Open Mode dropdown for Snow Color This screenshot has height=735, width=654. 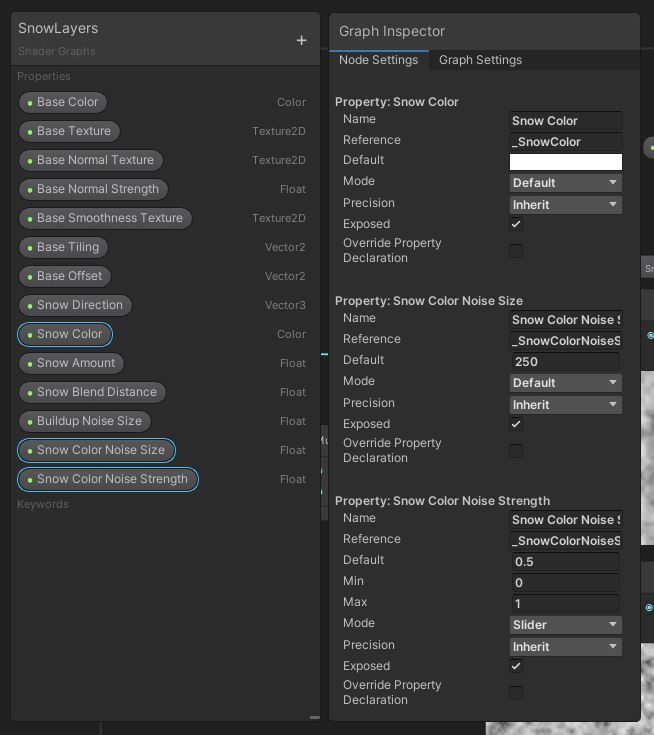click(x=565, y=183)
